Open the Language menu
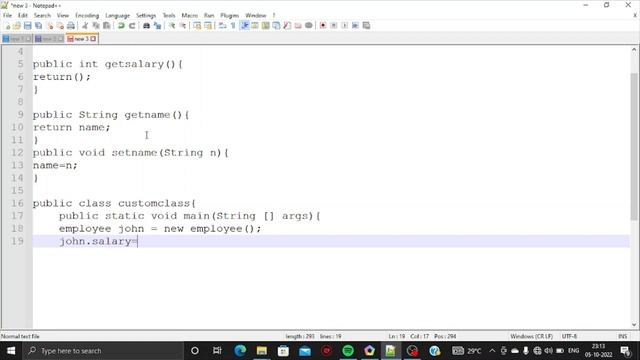The width and height of the screenshot is (640, 360). pyautogui.click(x=117, y=16)
